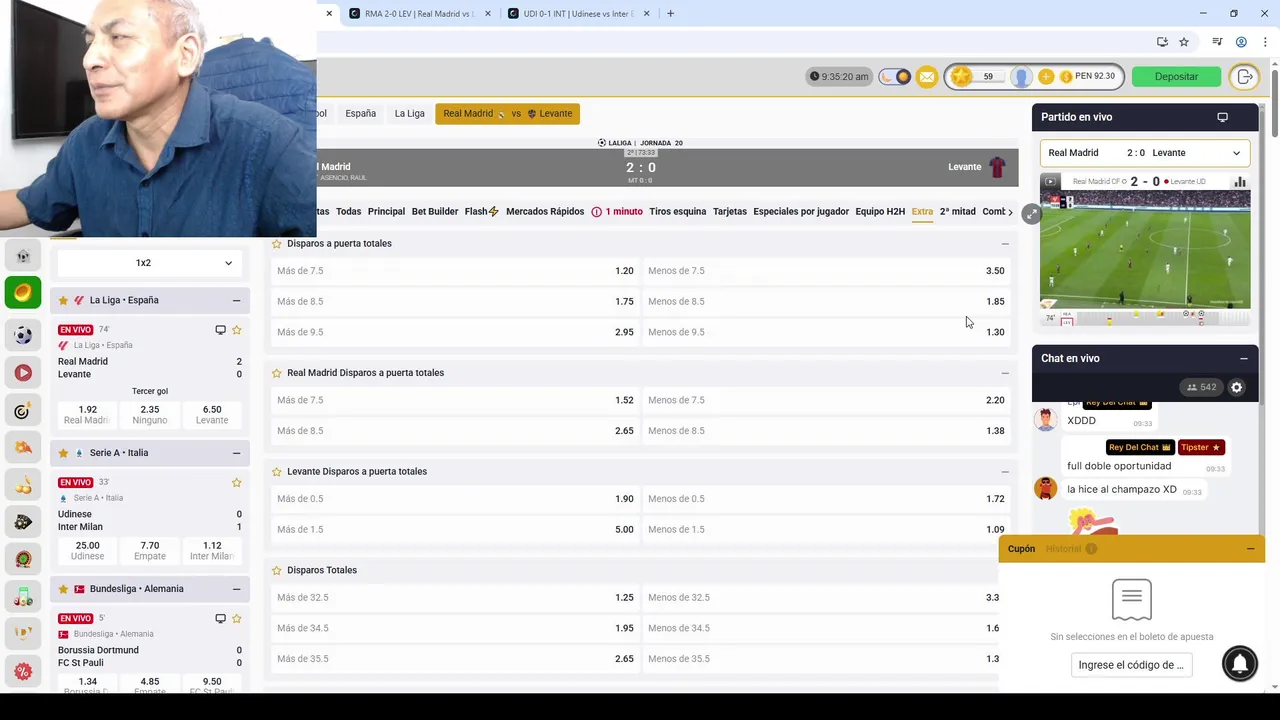1280x720 pixels.
Task: Click the match timeline bar under video
Action: click(1145, 318)
